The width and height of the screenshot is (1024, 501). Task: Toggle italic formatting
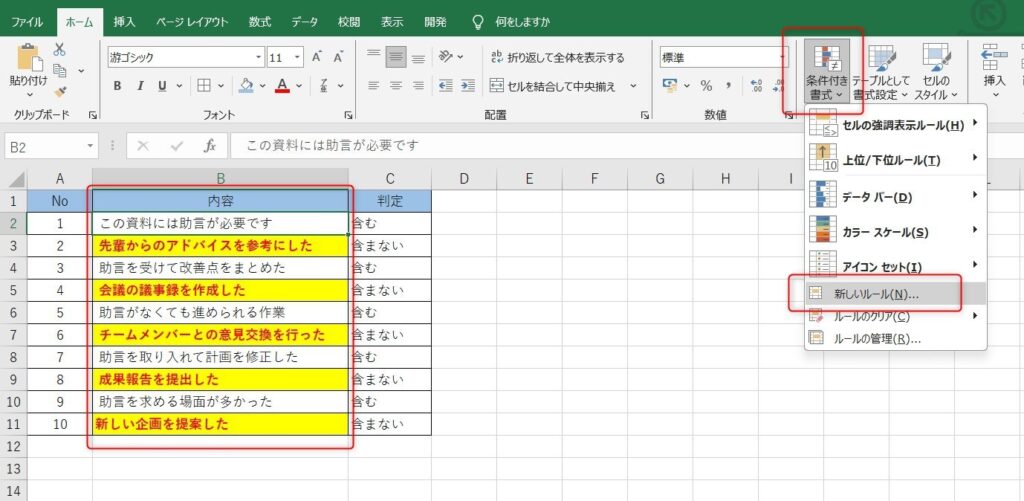tap(139, 86)
